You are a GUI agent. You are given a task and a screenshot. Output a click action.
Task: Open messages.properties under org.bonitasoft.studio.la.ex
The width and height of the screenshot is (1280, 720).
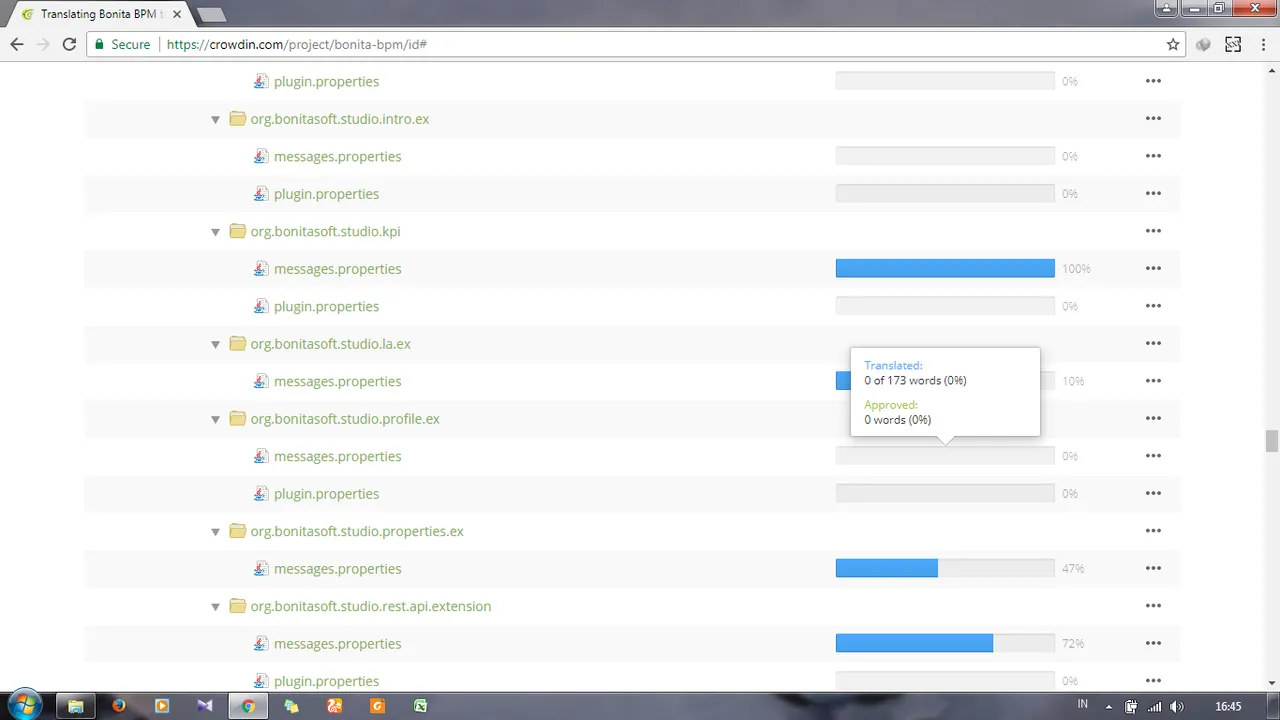(x=337, y=381)
